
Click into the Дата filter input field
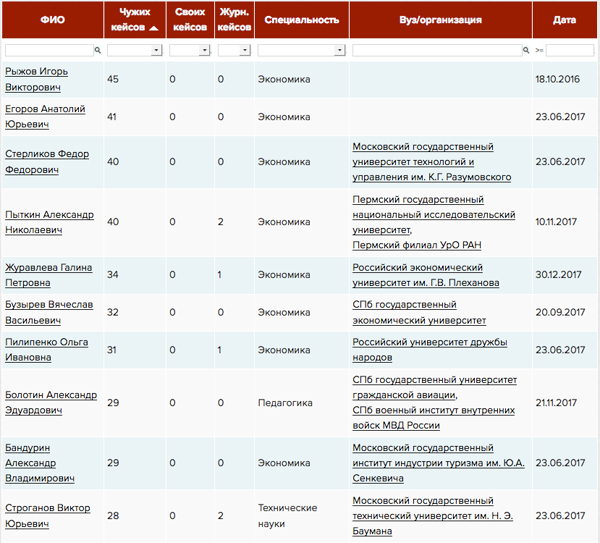coord(570,49)
